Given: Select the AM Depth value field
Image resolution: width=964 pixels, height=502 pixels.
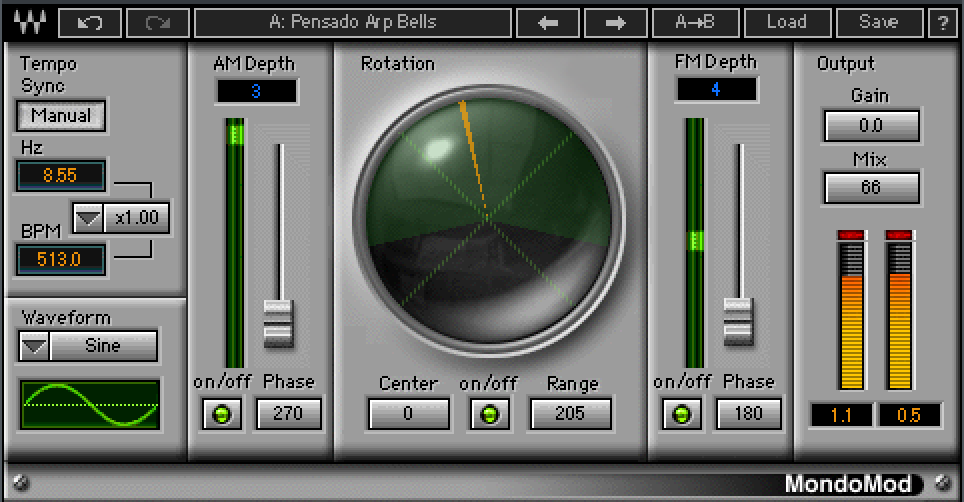Looking at the screenshot, I should click(256, 92).
